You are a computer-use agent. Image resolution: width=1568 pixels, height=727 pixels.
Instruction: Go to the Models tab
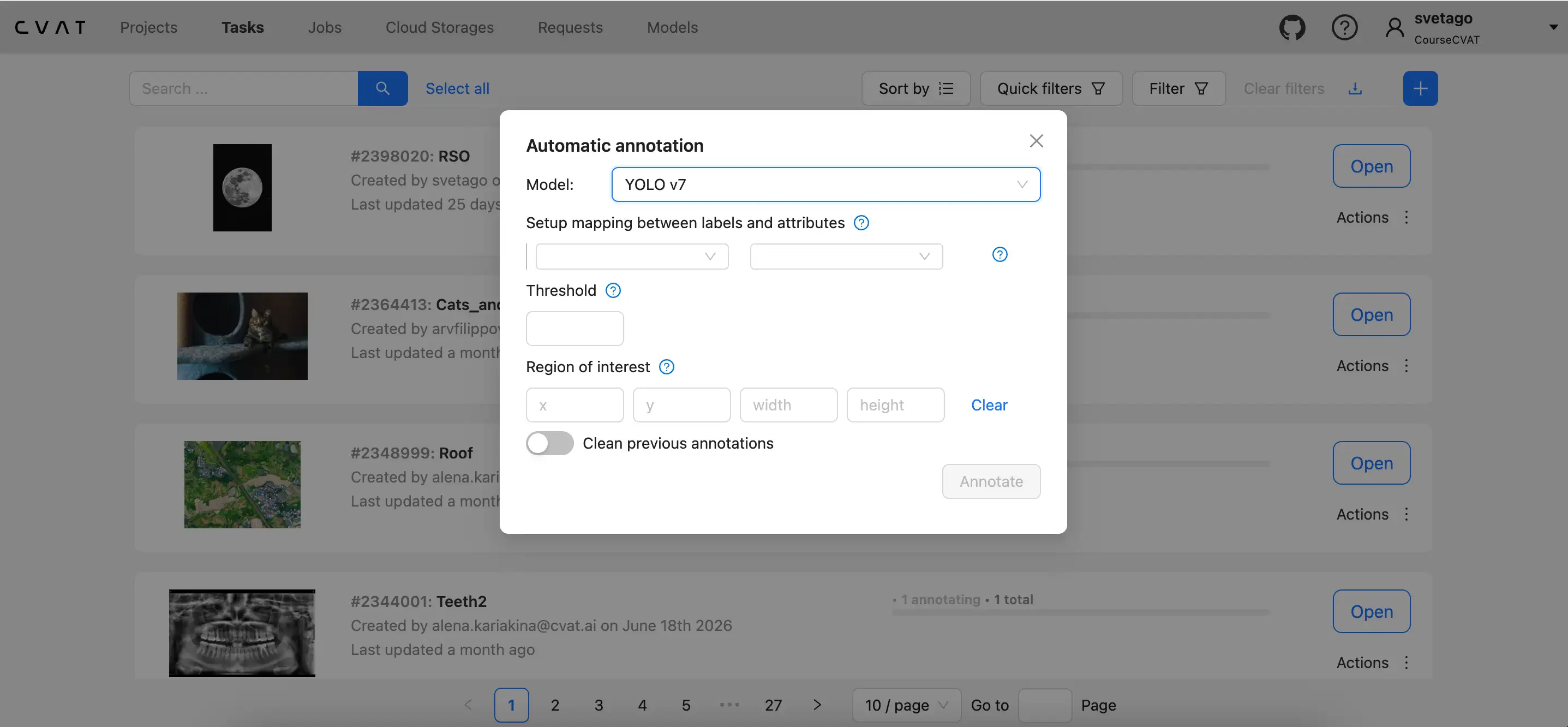click(673, 27)
